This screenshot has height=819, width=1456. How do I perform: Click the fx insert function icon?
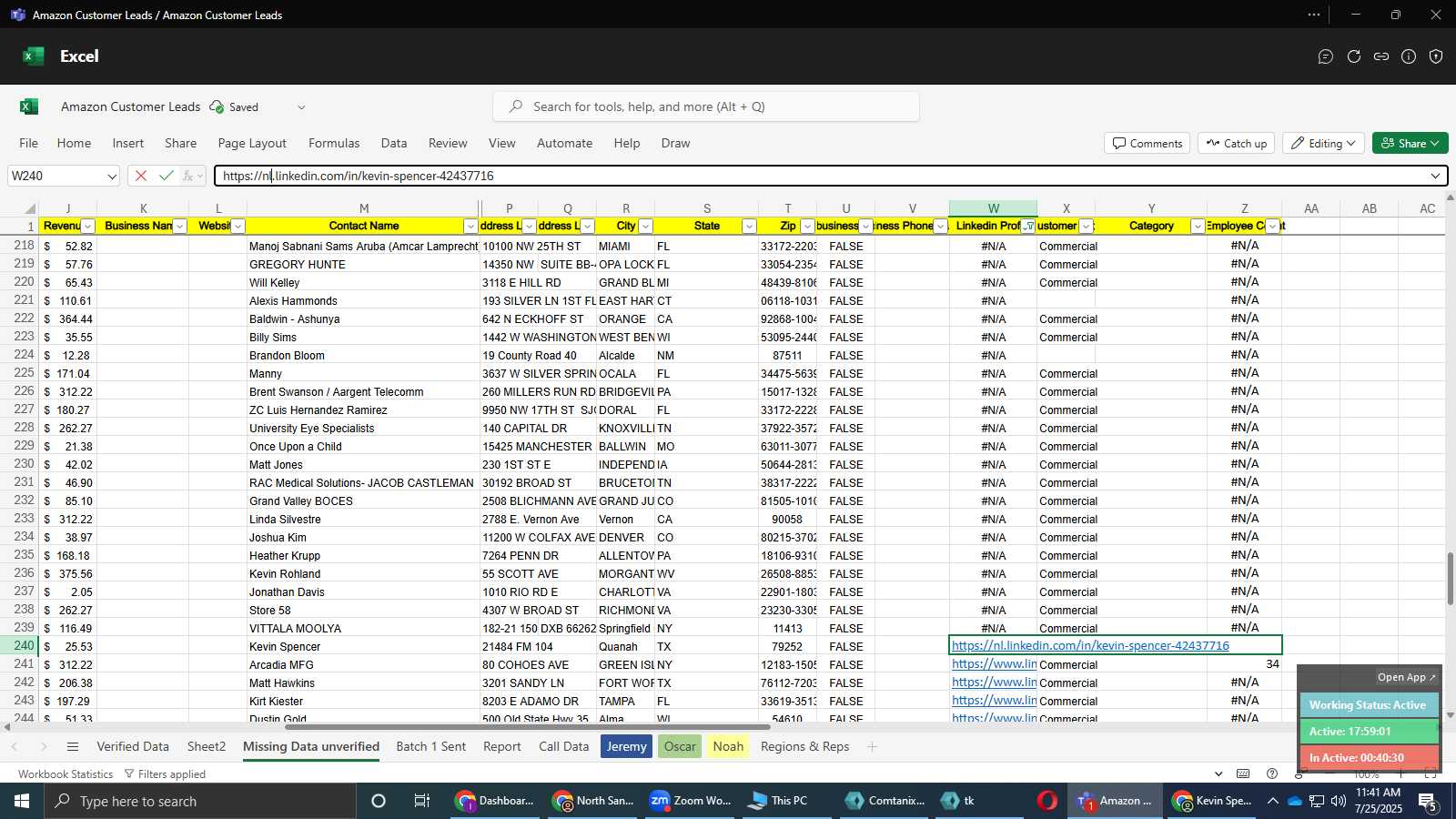188,176
